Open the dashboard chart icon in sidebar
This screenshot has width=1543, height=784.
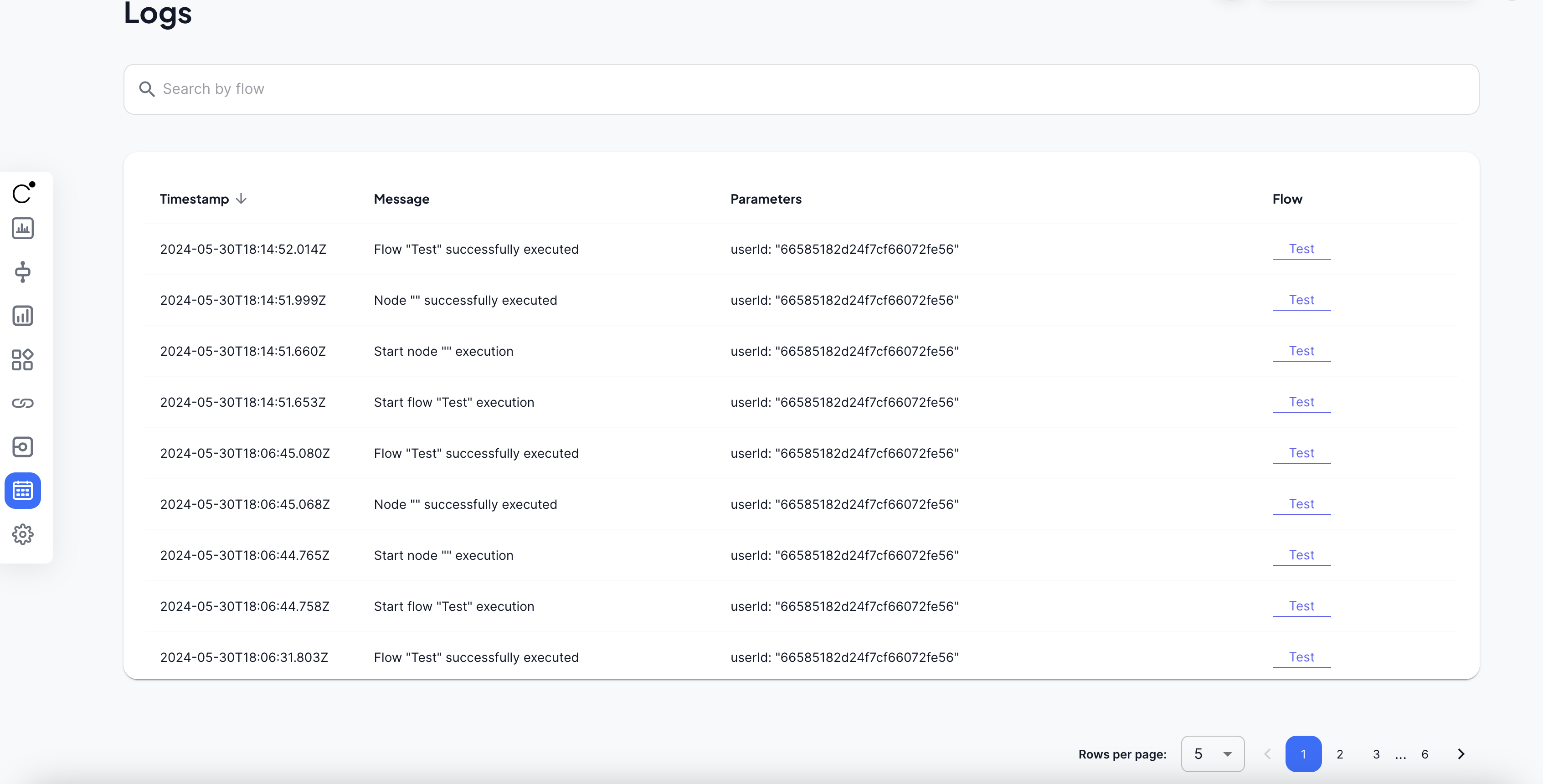click(x=23, y=228)
